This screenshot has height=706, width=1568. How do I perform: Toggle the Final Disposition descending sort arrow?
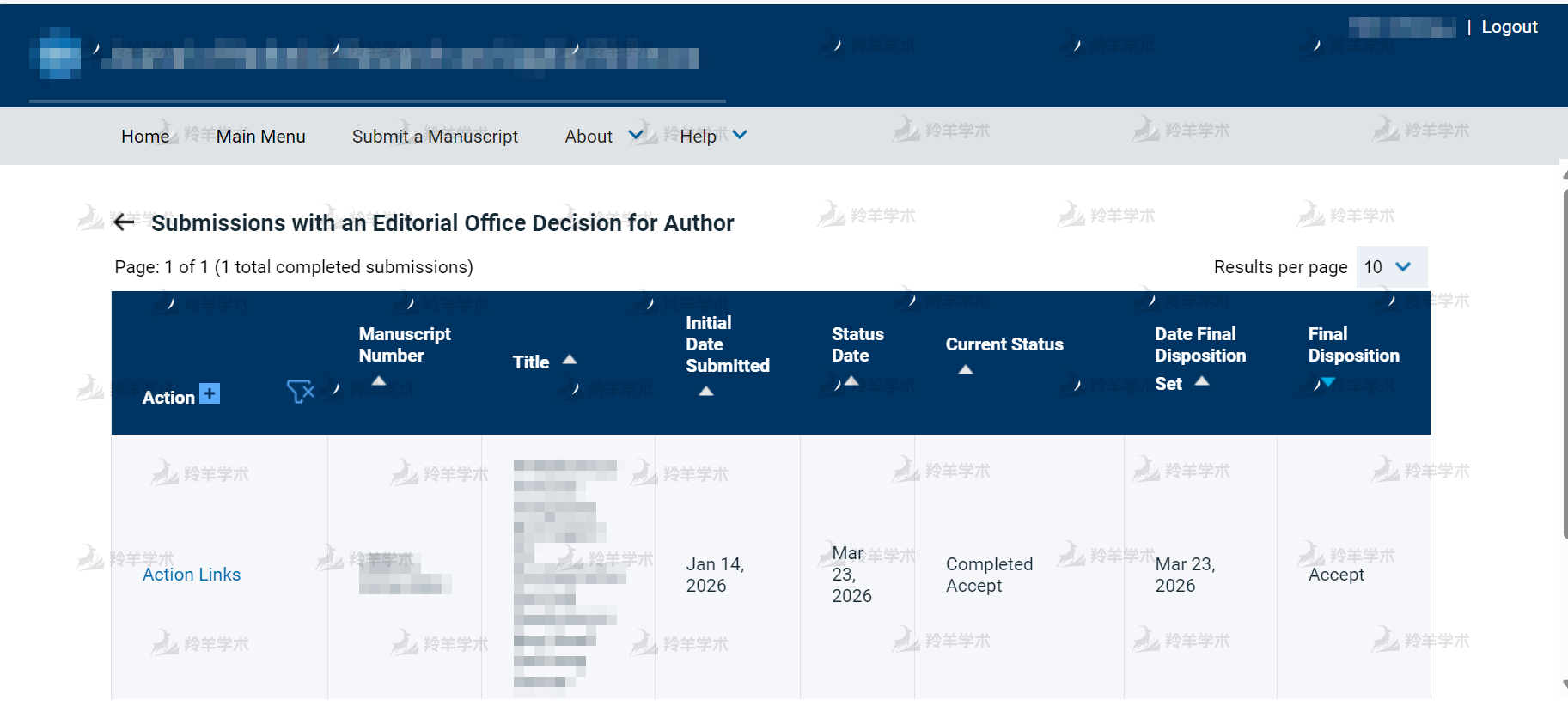pos(1328,381)
